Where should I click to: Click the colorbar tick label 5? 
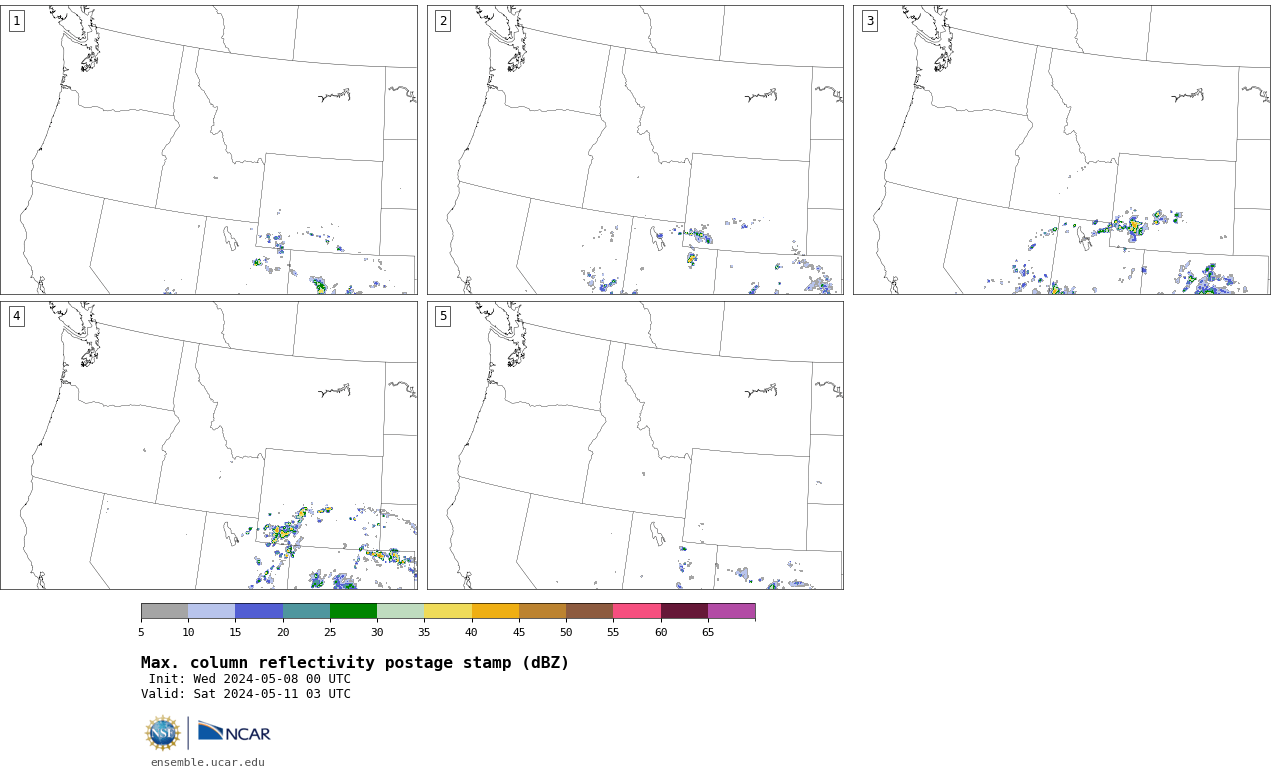click(141, 632)
